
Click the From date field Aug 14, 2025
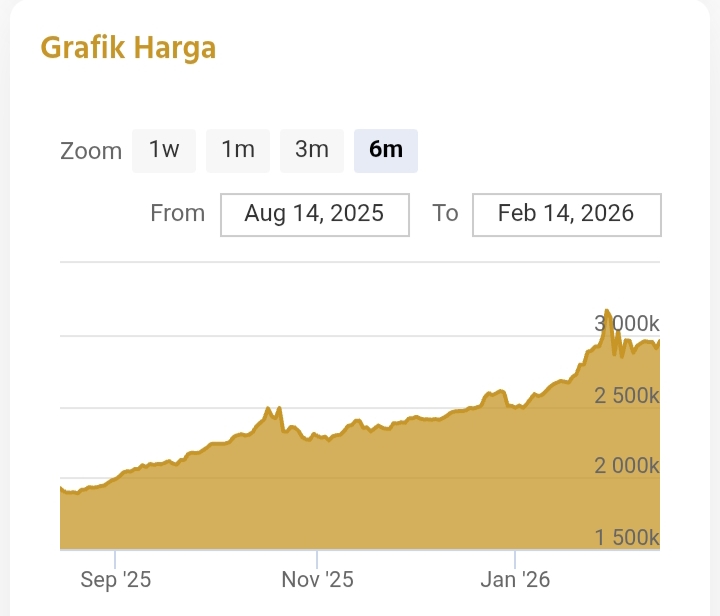tap(314, 214)
